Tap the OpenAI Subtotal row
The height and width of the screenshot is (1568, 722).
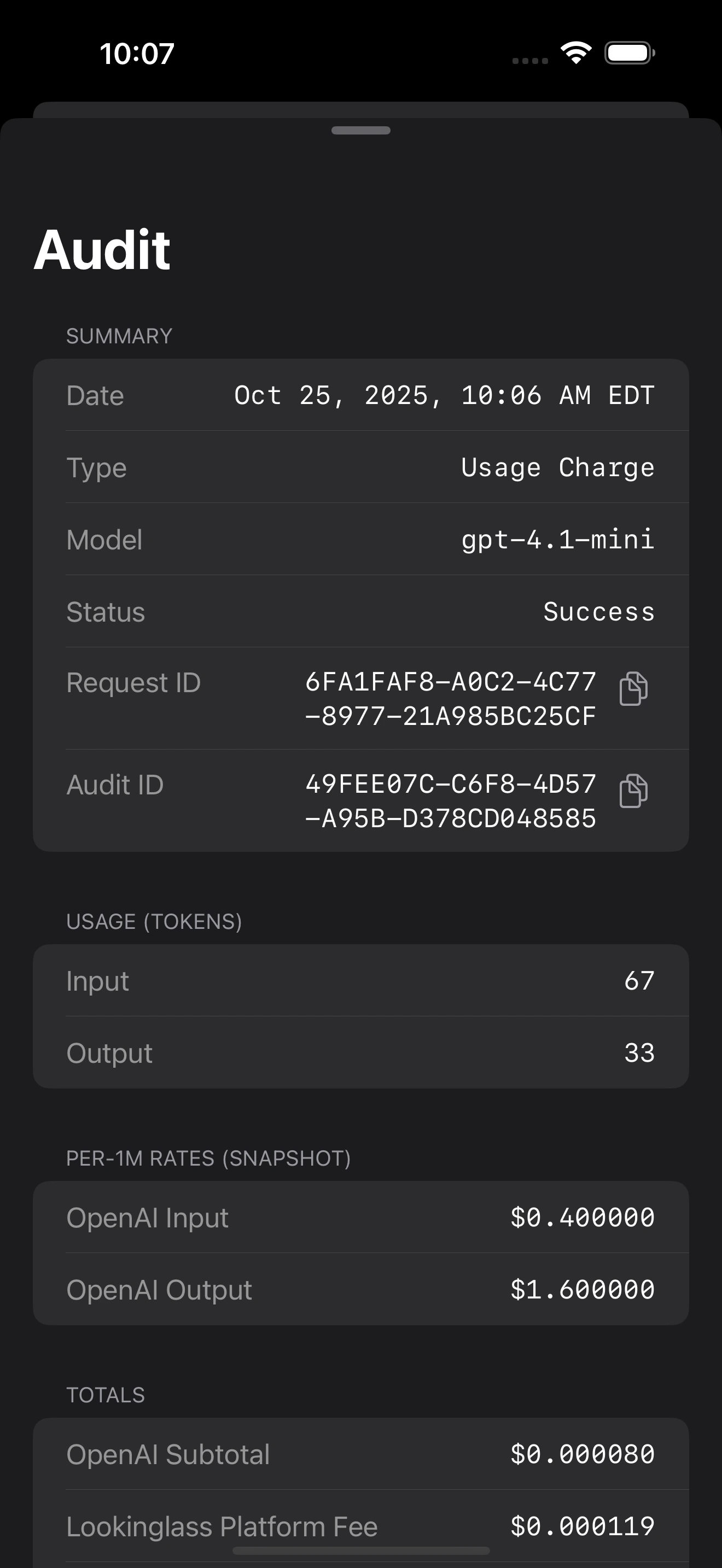pos(361,1454)
